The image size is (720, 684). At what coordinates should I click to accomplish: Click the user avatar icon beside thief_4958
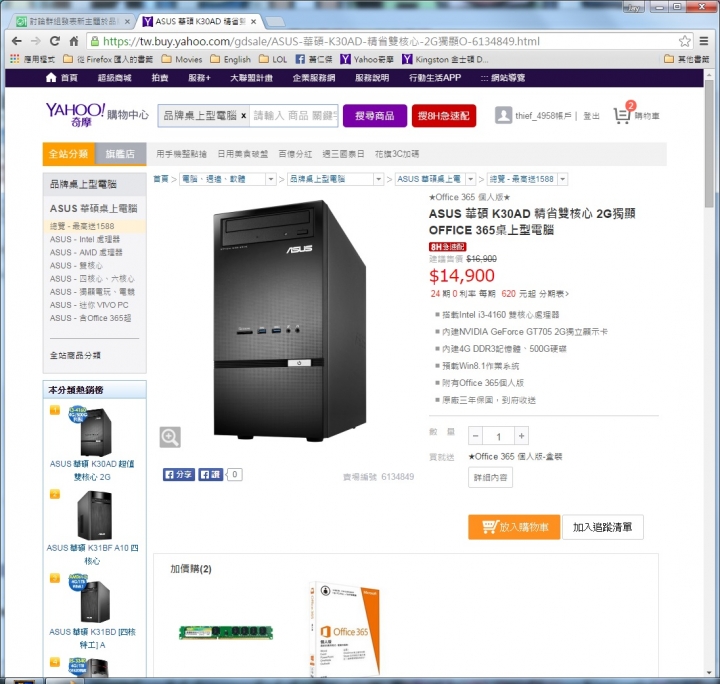click(x=503, y=115)
